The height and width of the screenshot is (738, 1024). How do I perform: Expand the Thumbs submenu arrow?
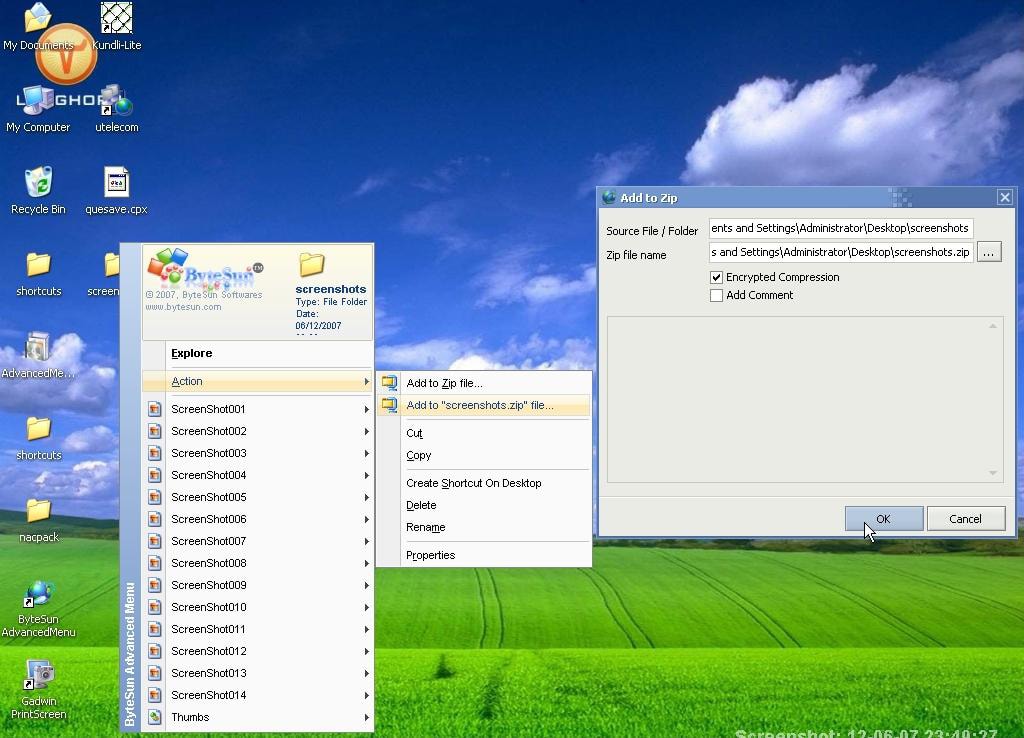pos(366,717)
